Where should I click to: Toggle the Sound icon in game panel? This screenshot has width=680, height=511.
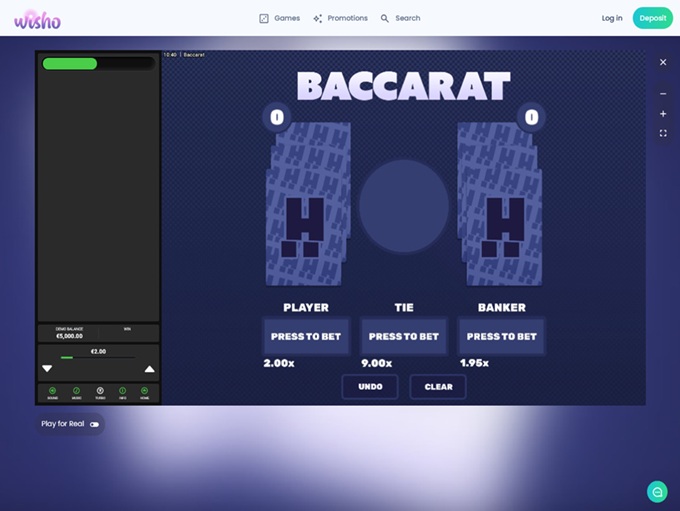[x=53, y=391]
